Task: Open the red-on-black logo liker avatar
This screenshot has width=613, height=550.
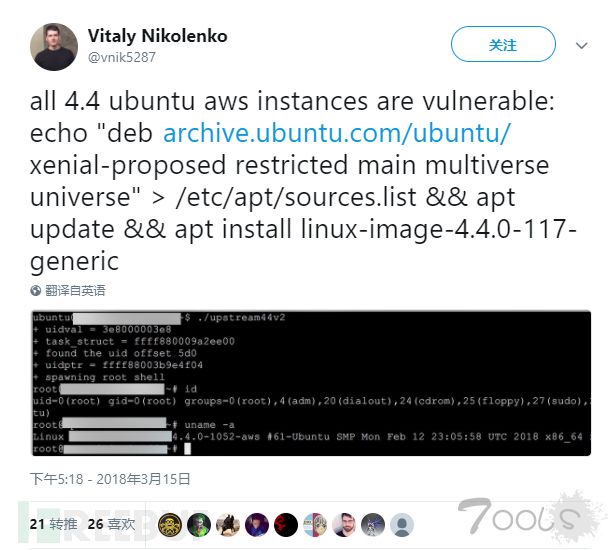Action: [286, 525]
